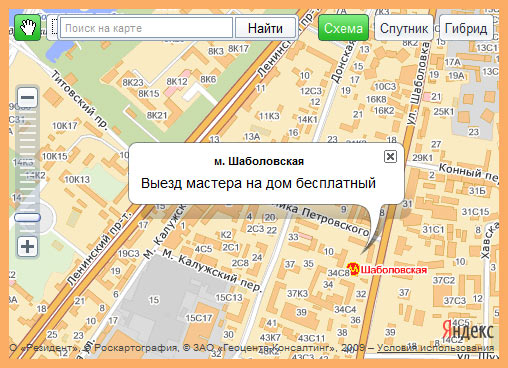Close the м. Шаболовская balloon

[x=390, y=156]
